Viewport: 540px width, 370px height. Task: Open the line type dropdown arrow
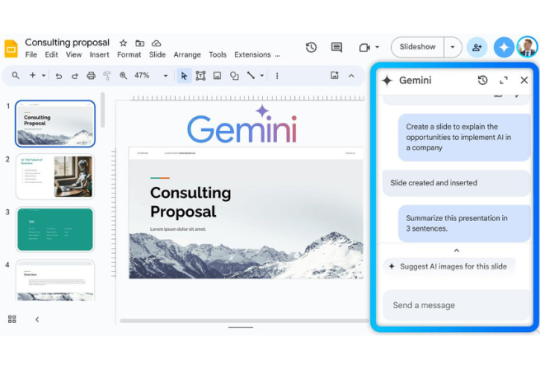[262, 75]
